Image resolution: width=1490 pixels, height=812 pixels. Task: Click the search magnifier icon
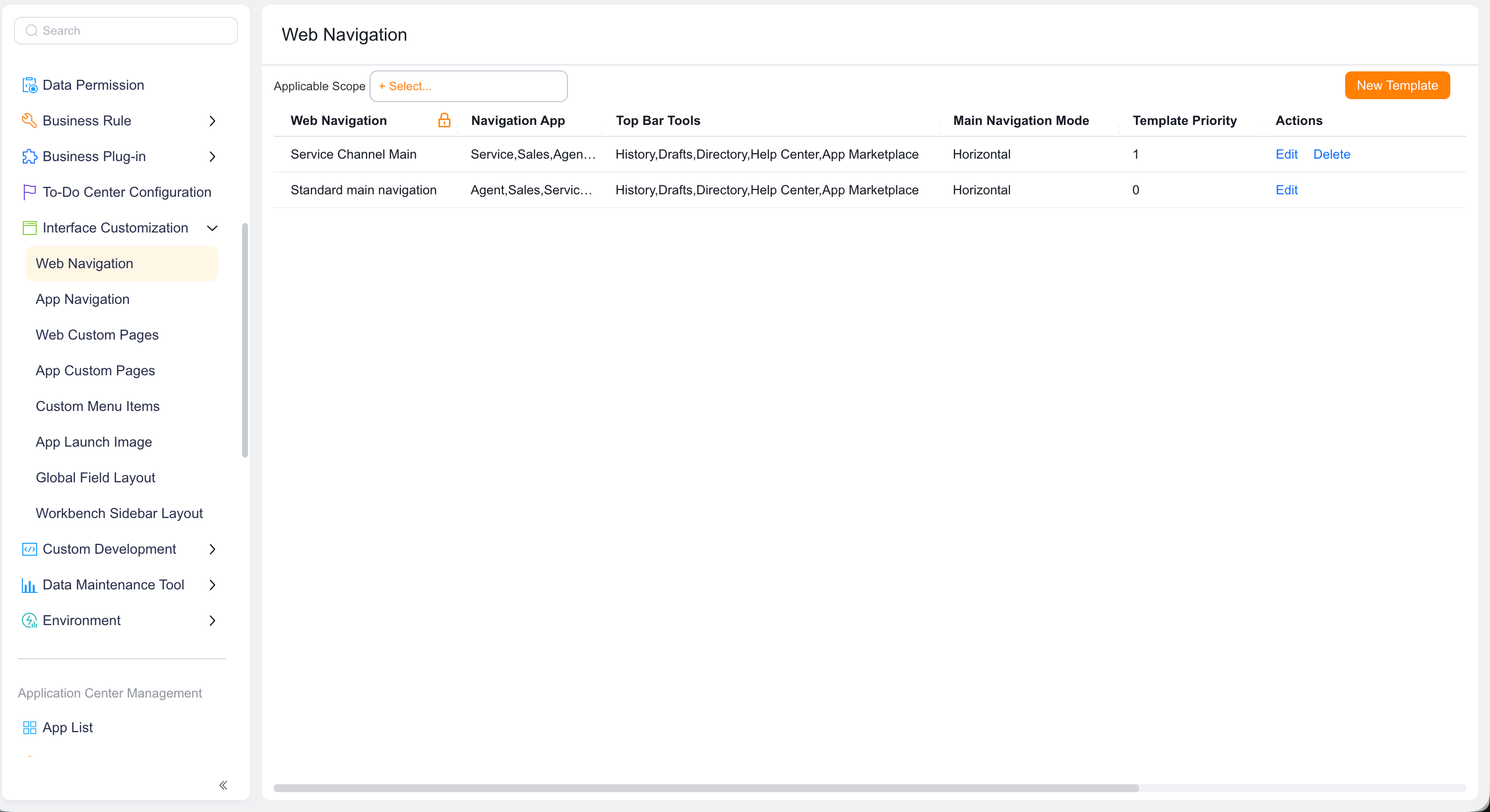coord(32,31)
